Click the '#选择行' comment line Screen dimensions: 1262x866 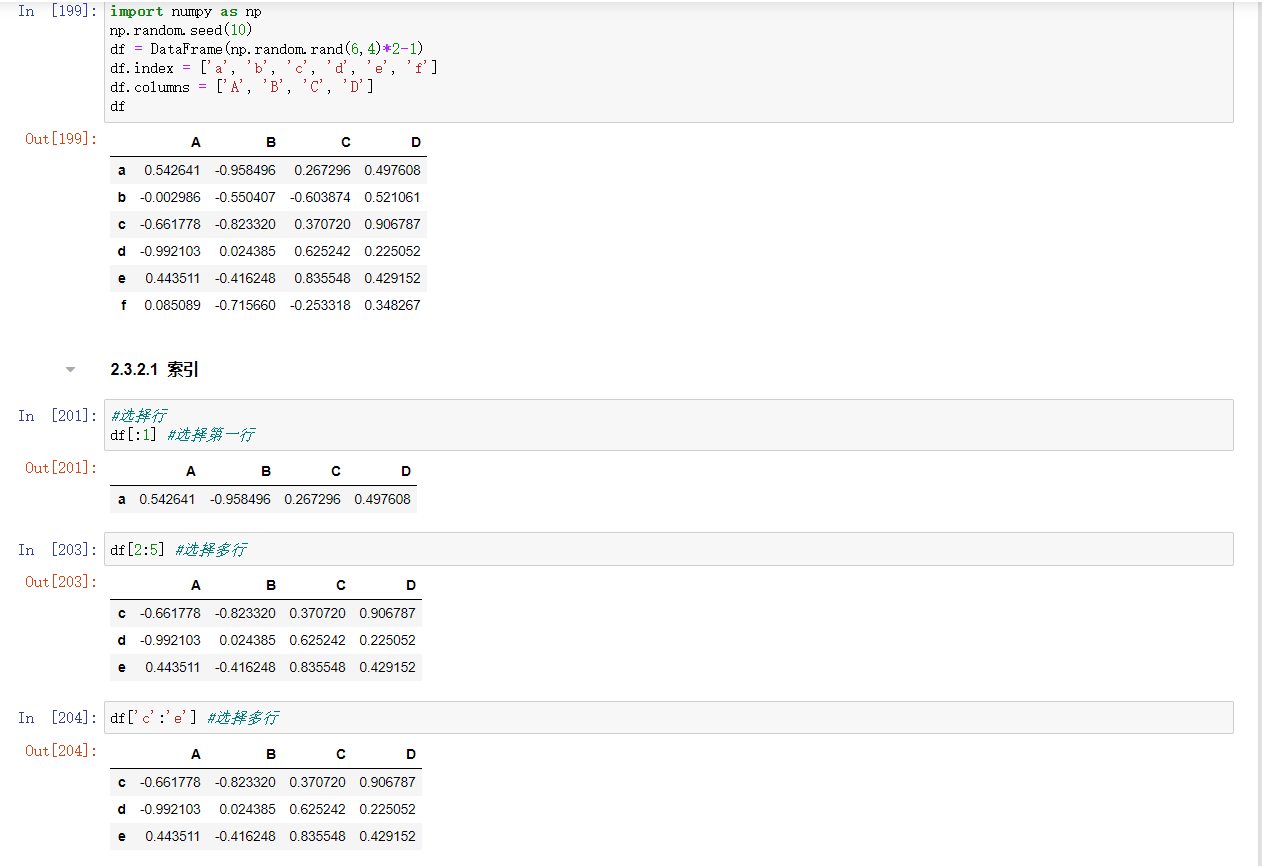tap(138, 416)
